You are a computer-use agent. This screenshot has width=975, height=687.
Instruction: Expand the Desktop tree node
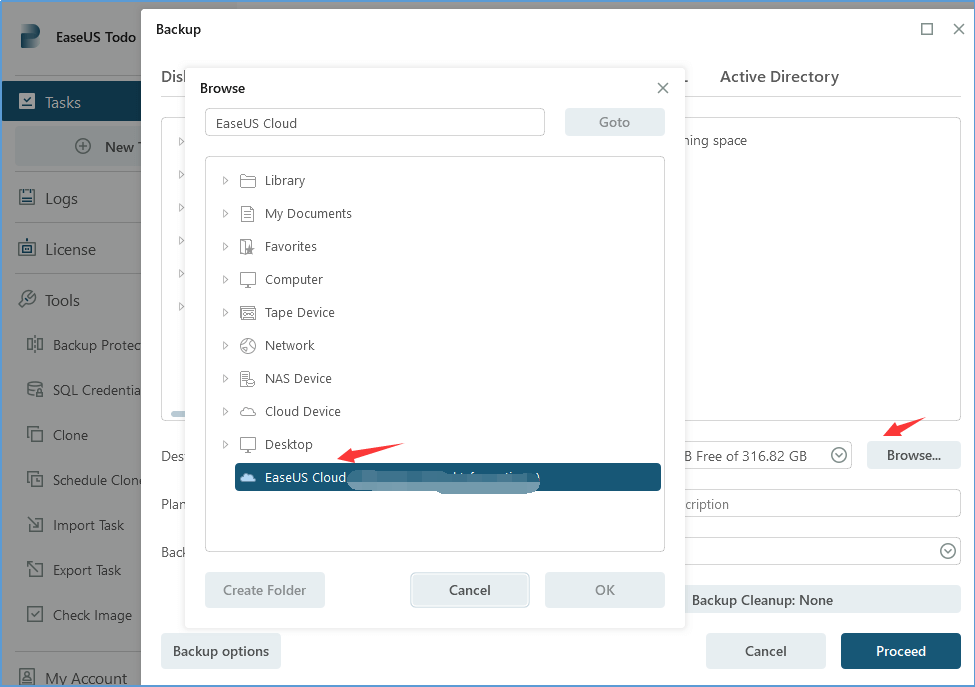point(225,445)
